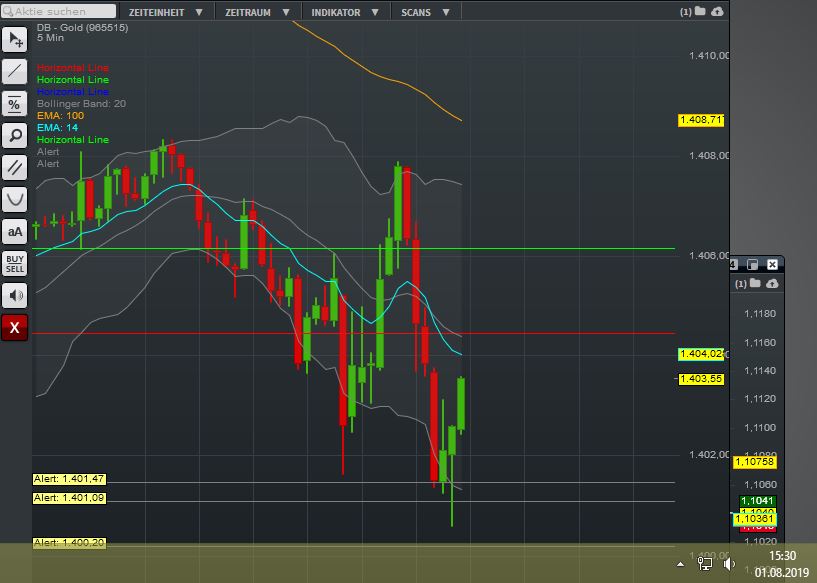Open the chart zoom magnifier tool

click(13, 135)
